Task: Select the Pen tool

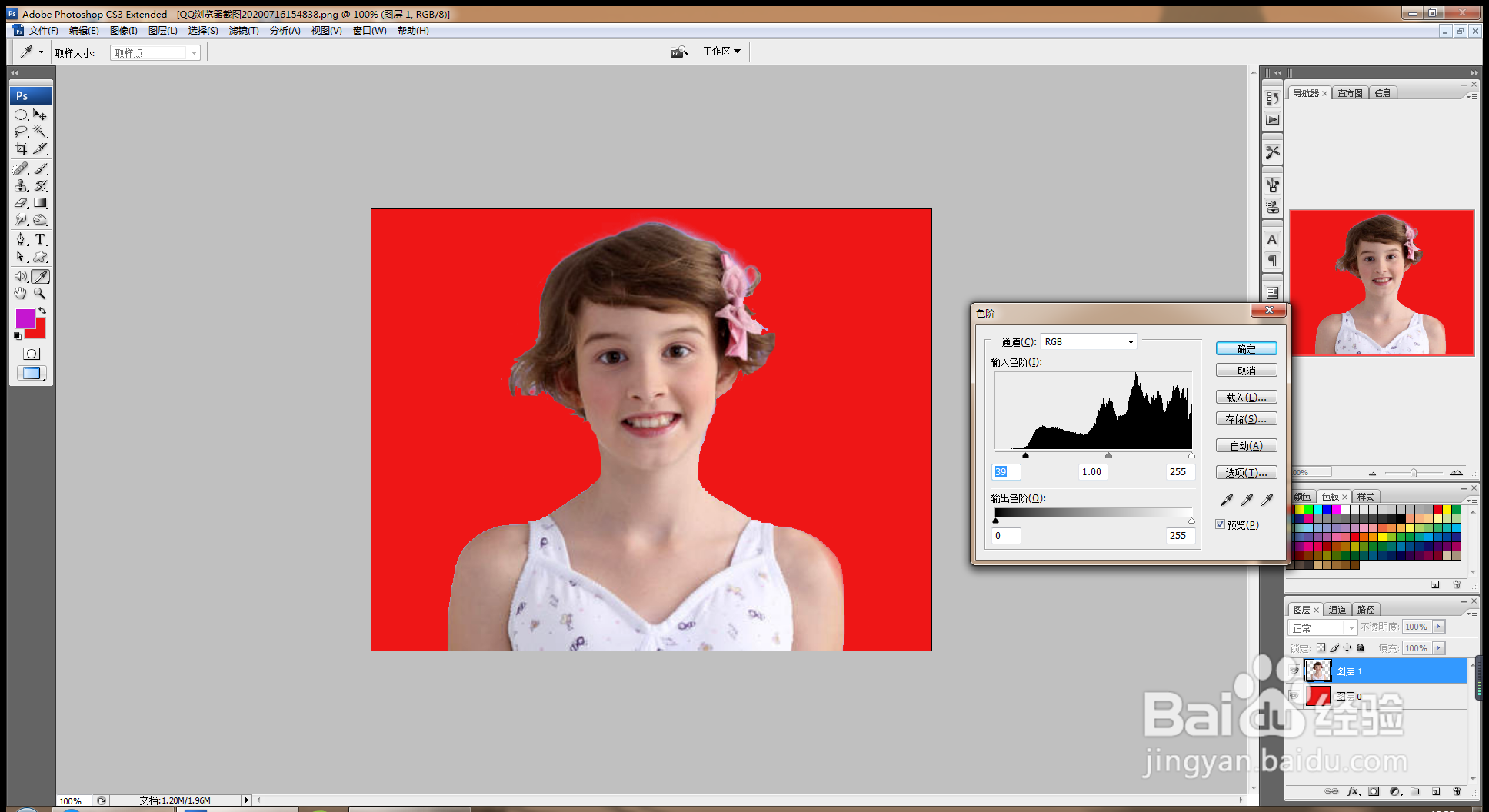Action: pyautogui.click(x=22, y=239)
